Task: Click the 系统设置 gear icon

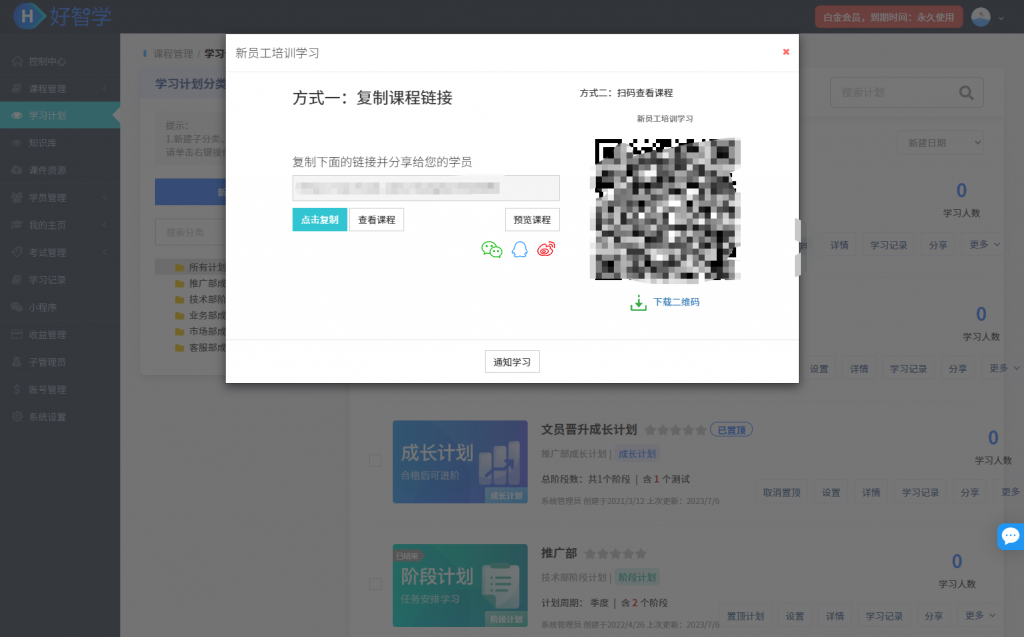Action: pos(17,417)
